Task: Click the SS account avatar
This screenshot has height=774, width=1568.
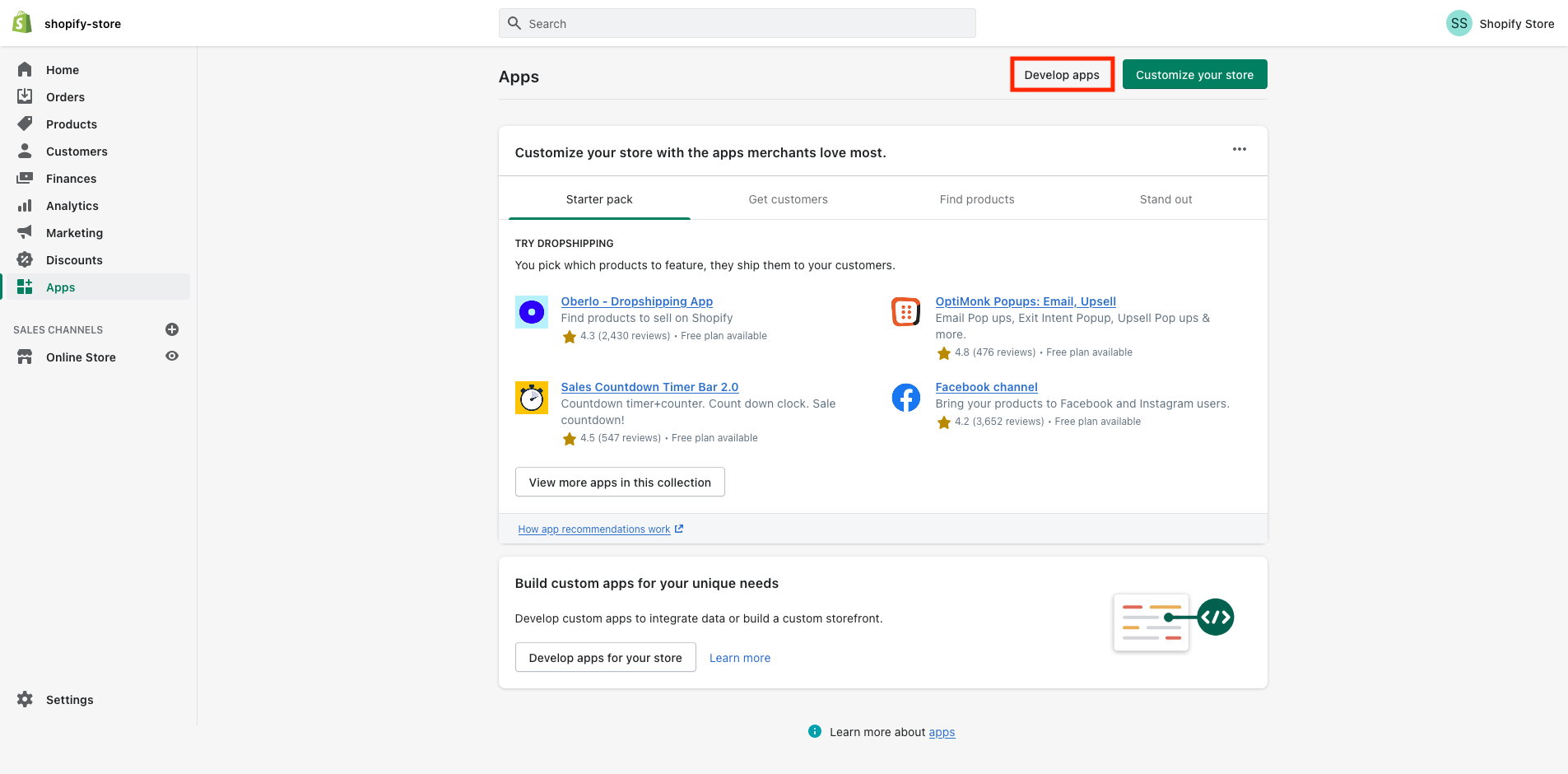Action: (1459, 23)
